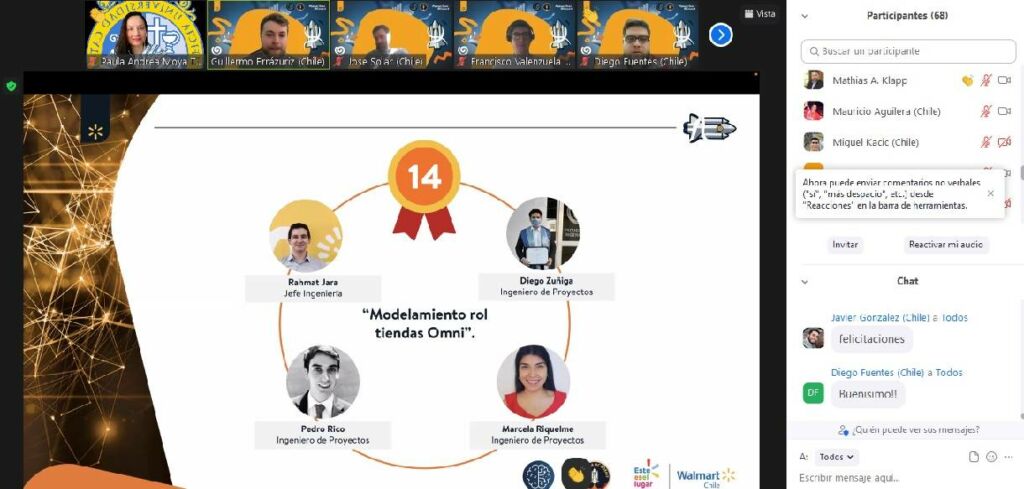Select Paula Andrea Moya video thumbnail
Image resolution: width=1024 pixels, height=489 pixels.
pyautogui.click(x=146, y=34)
